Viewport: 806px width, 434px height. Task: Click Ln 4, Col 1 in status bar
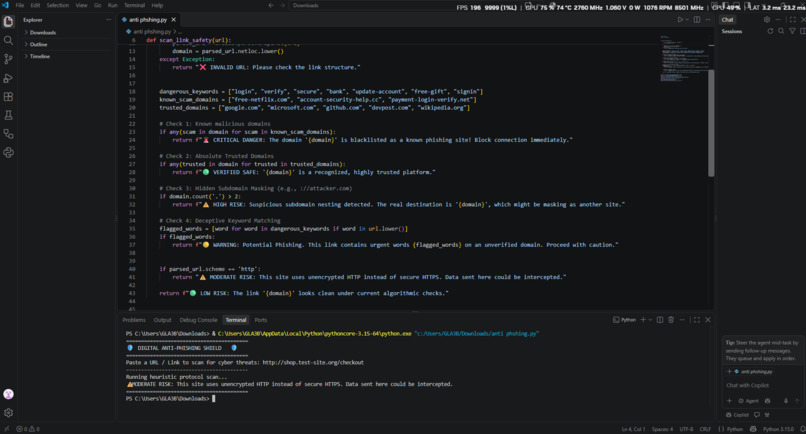[x=633, y=429]
